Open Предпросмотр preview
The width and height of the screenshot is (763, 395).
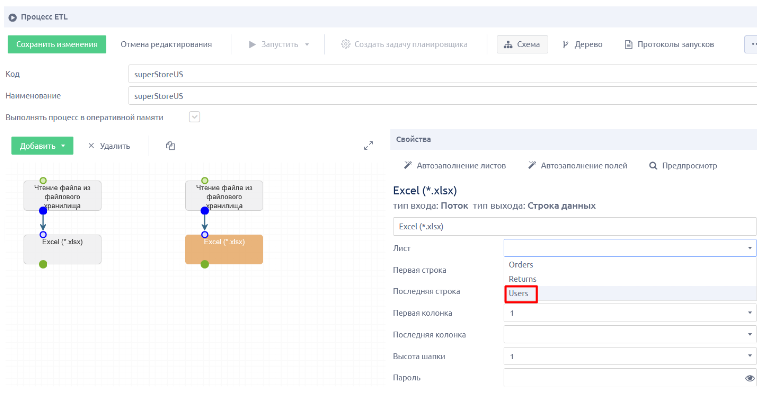tap(683, 165)
